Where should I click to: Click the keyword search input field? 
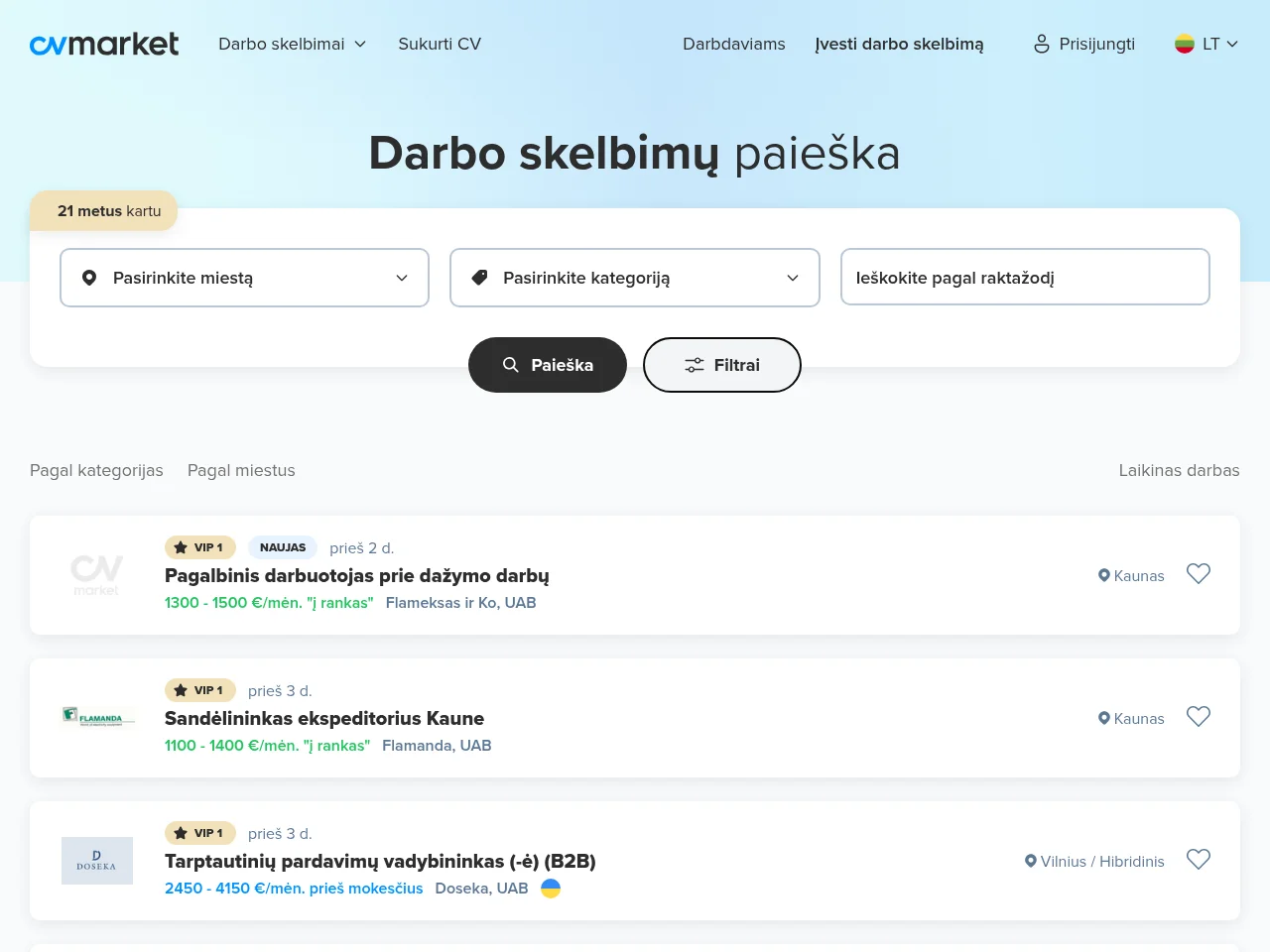(x=1025, y=277)
